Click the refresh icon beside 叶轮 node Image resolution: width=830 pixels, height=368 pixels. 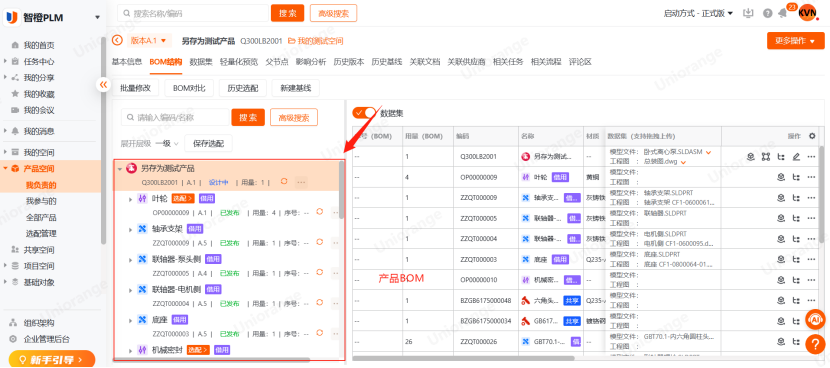pos(319,211)
